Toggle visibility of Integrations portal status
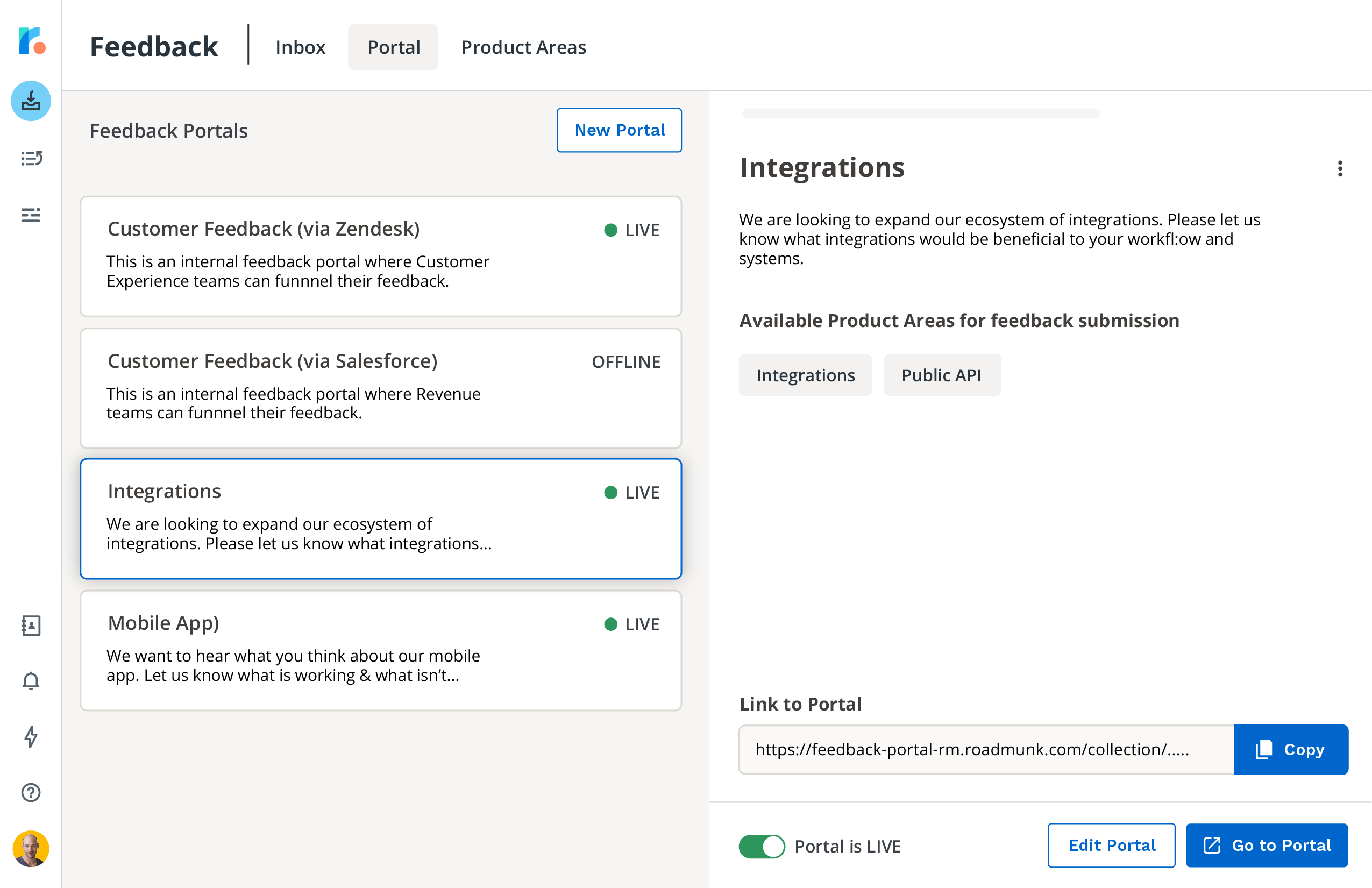 (762, 845)
